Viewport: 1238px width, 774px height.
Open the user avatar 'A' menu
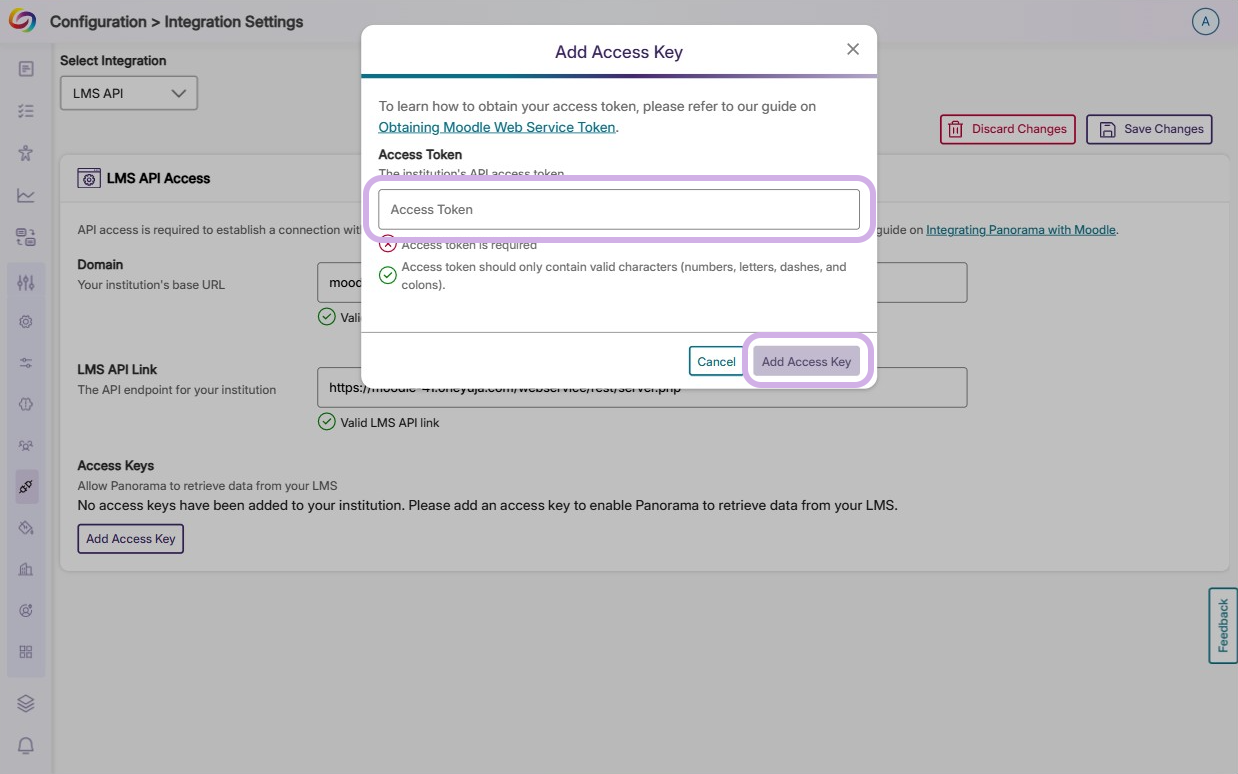click(x=1205, y=22)
